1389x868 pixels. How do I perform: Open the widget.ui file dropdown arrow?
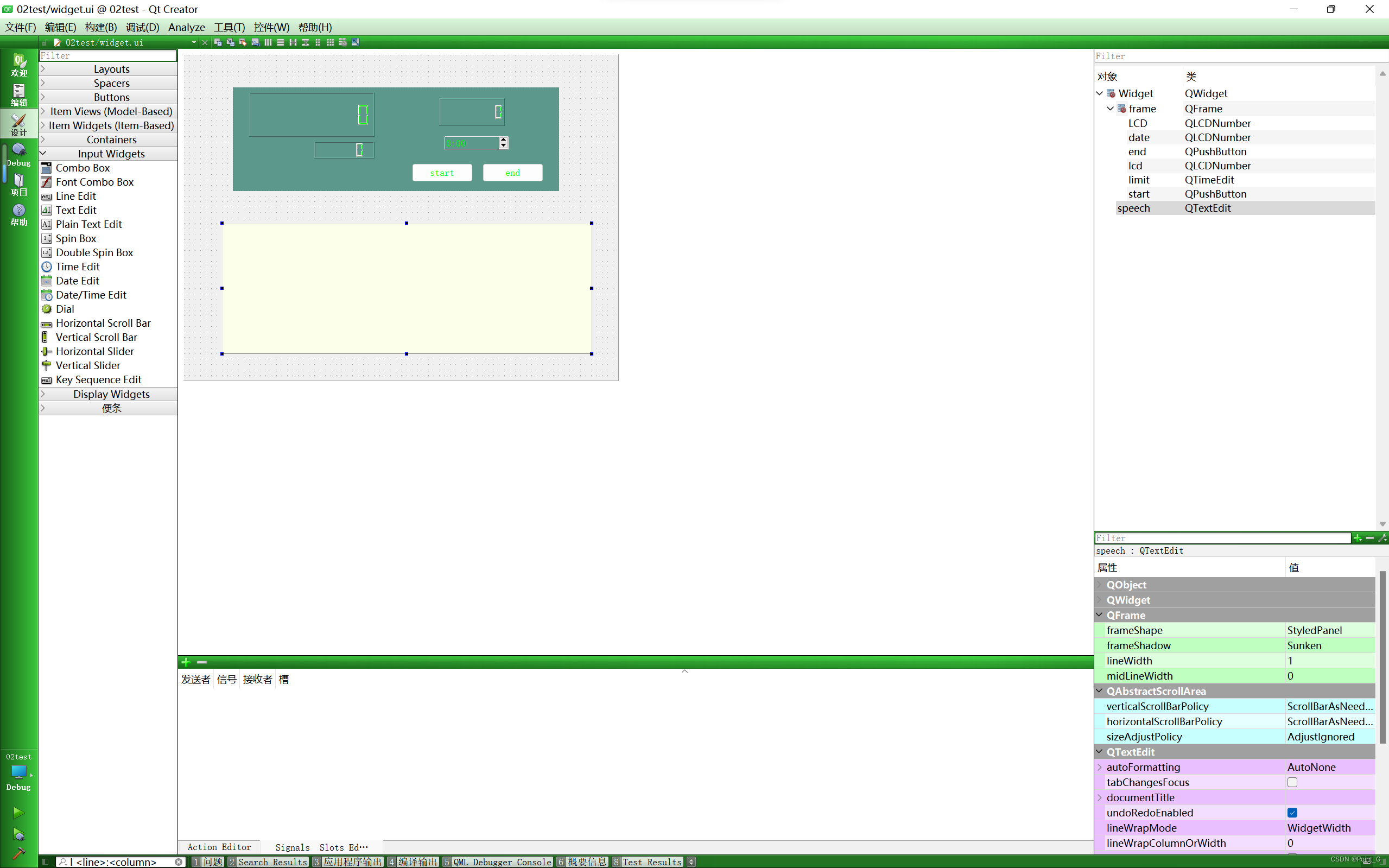tap(194, 42)
